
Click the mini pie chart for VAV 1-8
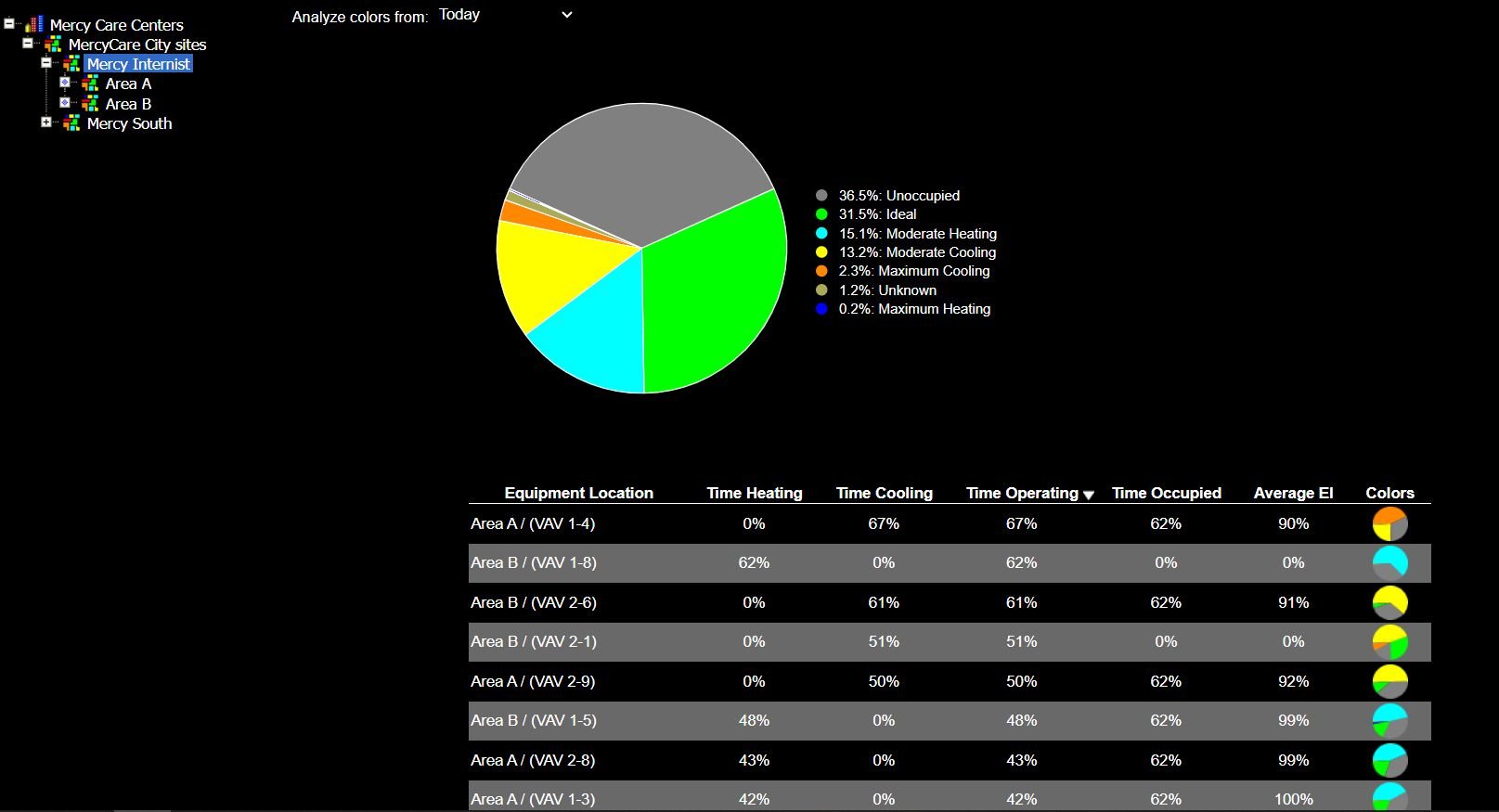[1389, 563]
